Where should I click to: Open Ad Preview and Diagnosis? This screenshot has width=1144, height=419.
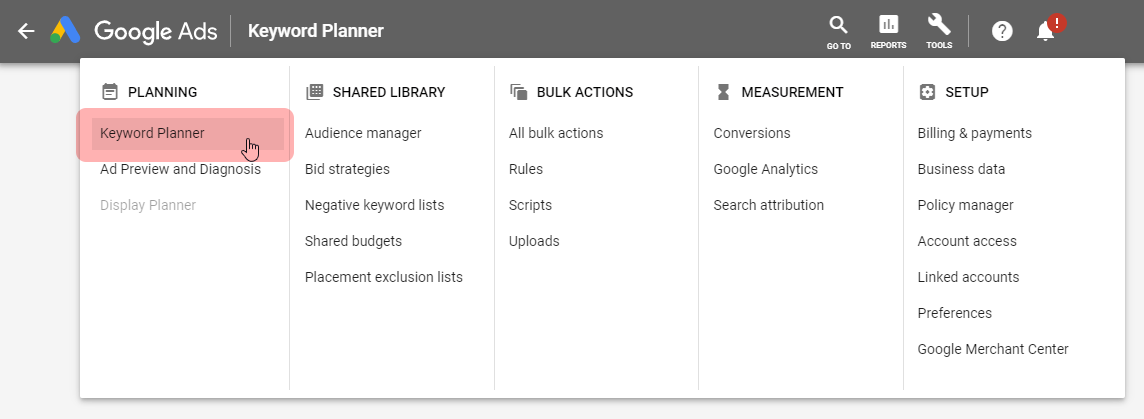pyautogui.click(x=180, y=169)
